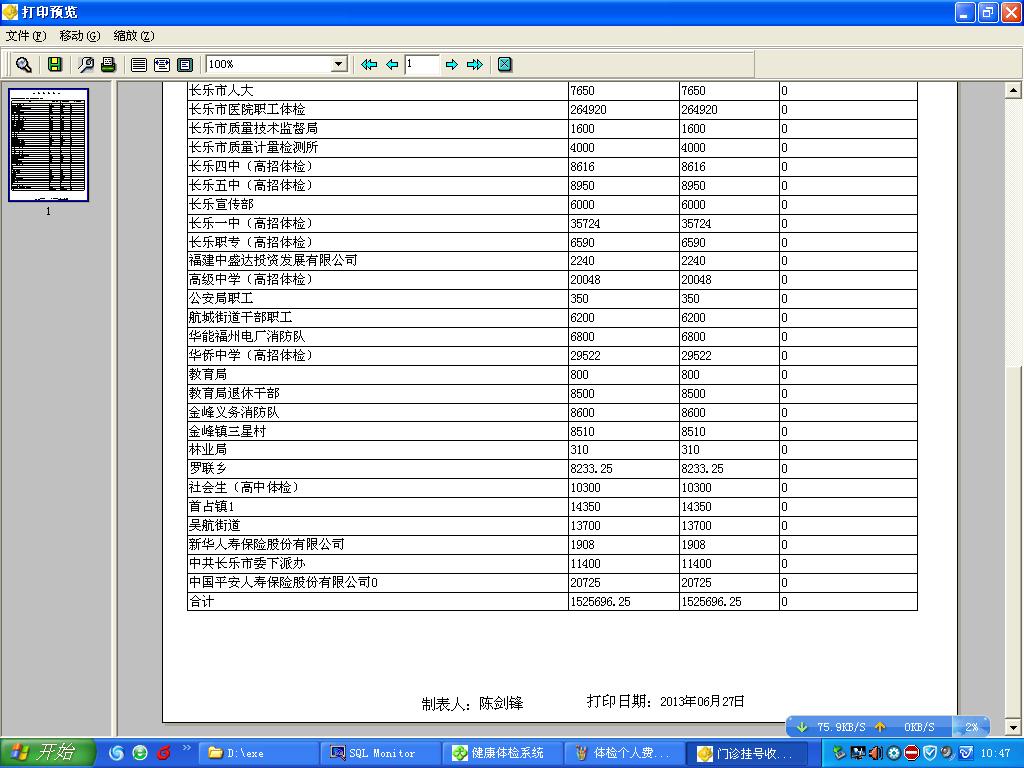The image size is (1024, 768).
Task: Close preview with the cyan X icon
Action: tap(505, 64)
